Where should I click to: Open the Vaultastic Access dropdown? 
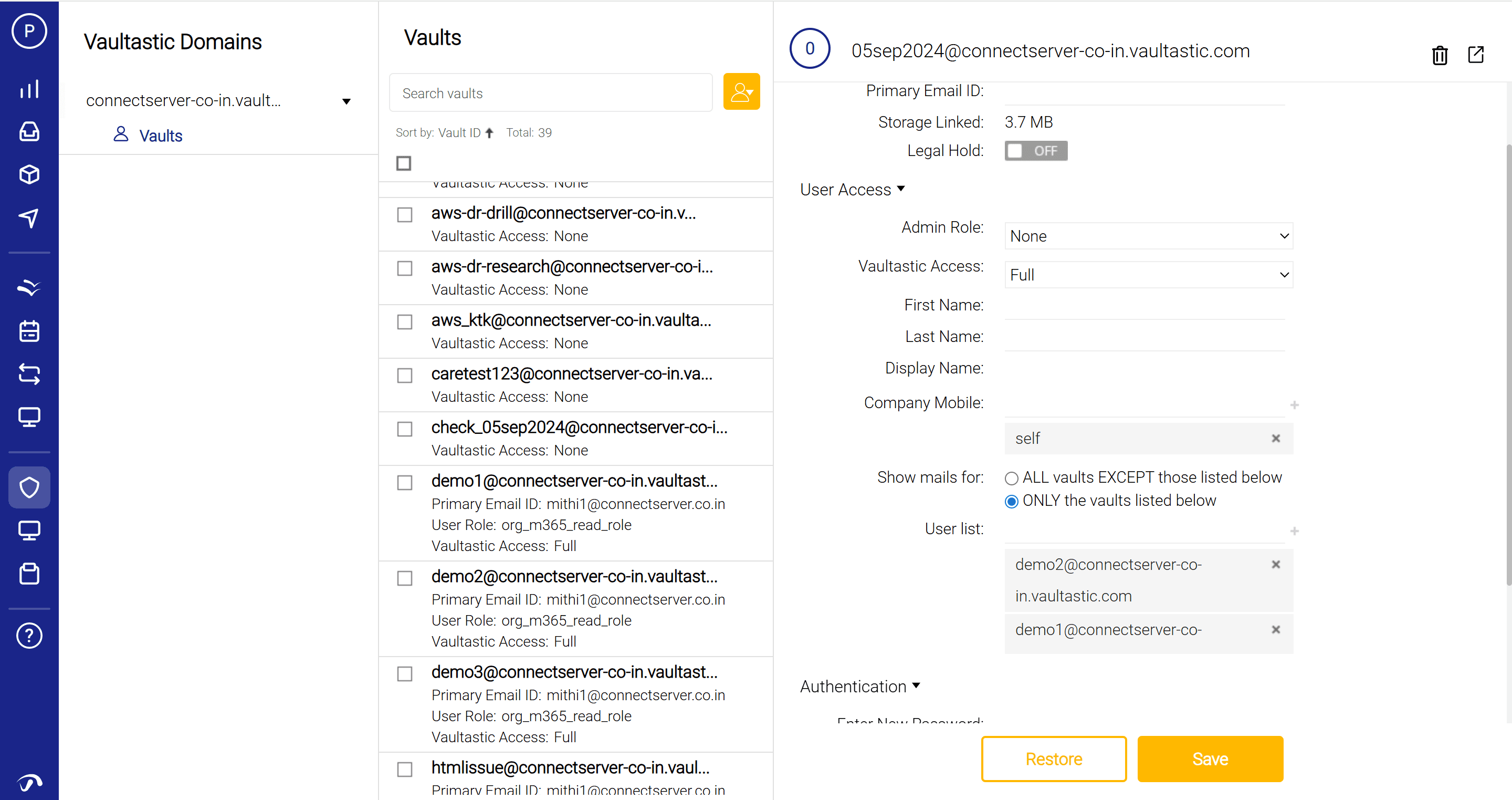[x=1148, y=275]
